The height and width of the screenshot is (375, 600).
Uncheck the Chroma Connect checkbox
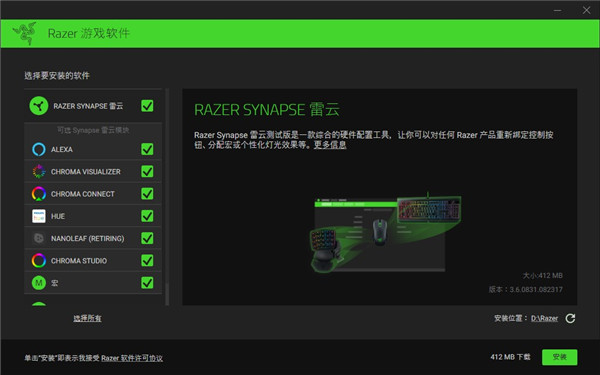pos(147,194)
